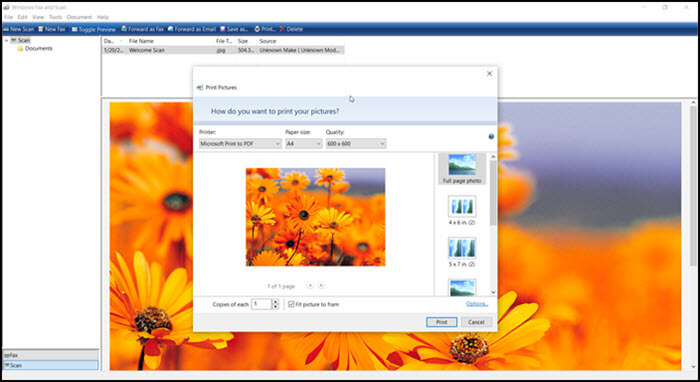Switch to the Fax pane at bottom

(x=50, y=355)
